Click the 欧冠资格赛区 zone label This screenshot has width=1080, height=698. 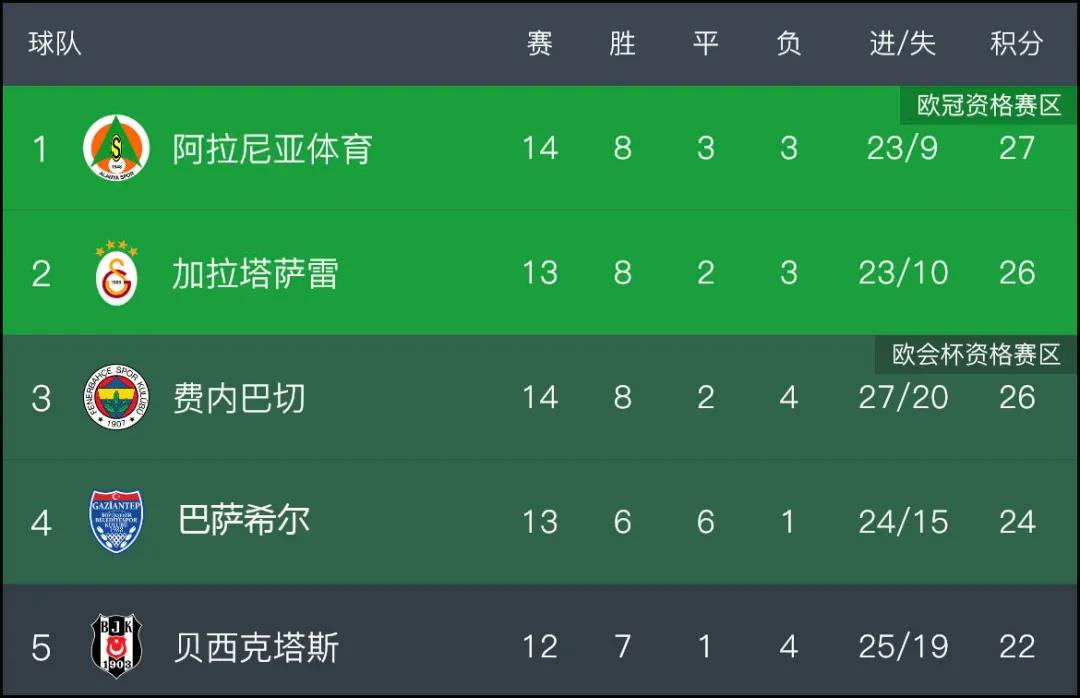988,105
